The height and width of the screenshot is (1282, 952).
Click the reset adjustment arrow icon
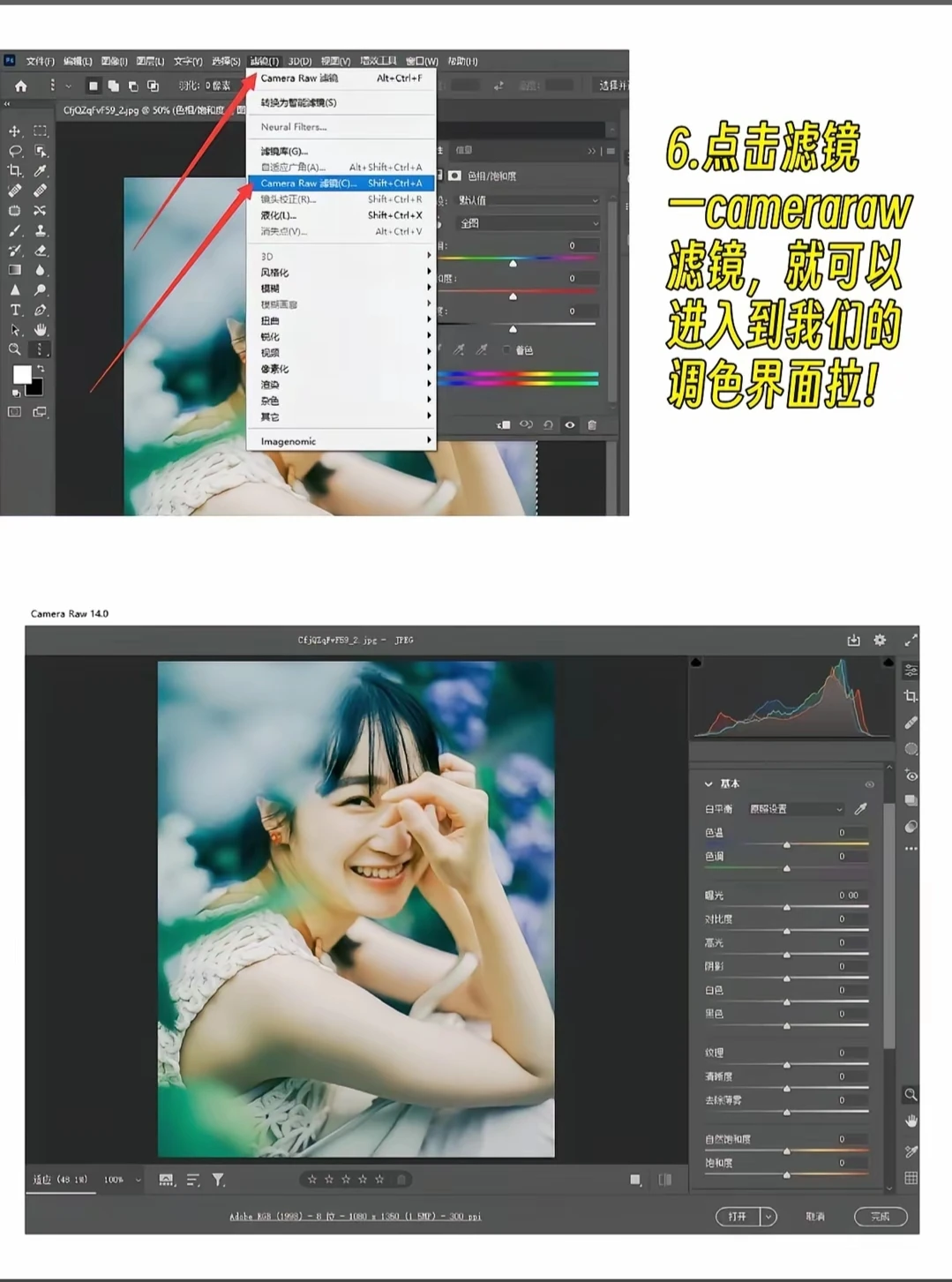[548, 425]
